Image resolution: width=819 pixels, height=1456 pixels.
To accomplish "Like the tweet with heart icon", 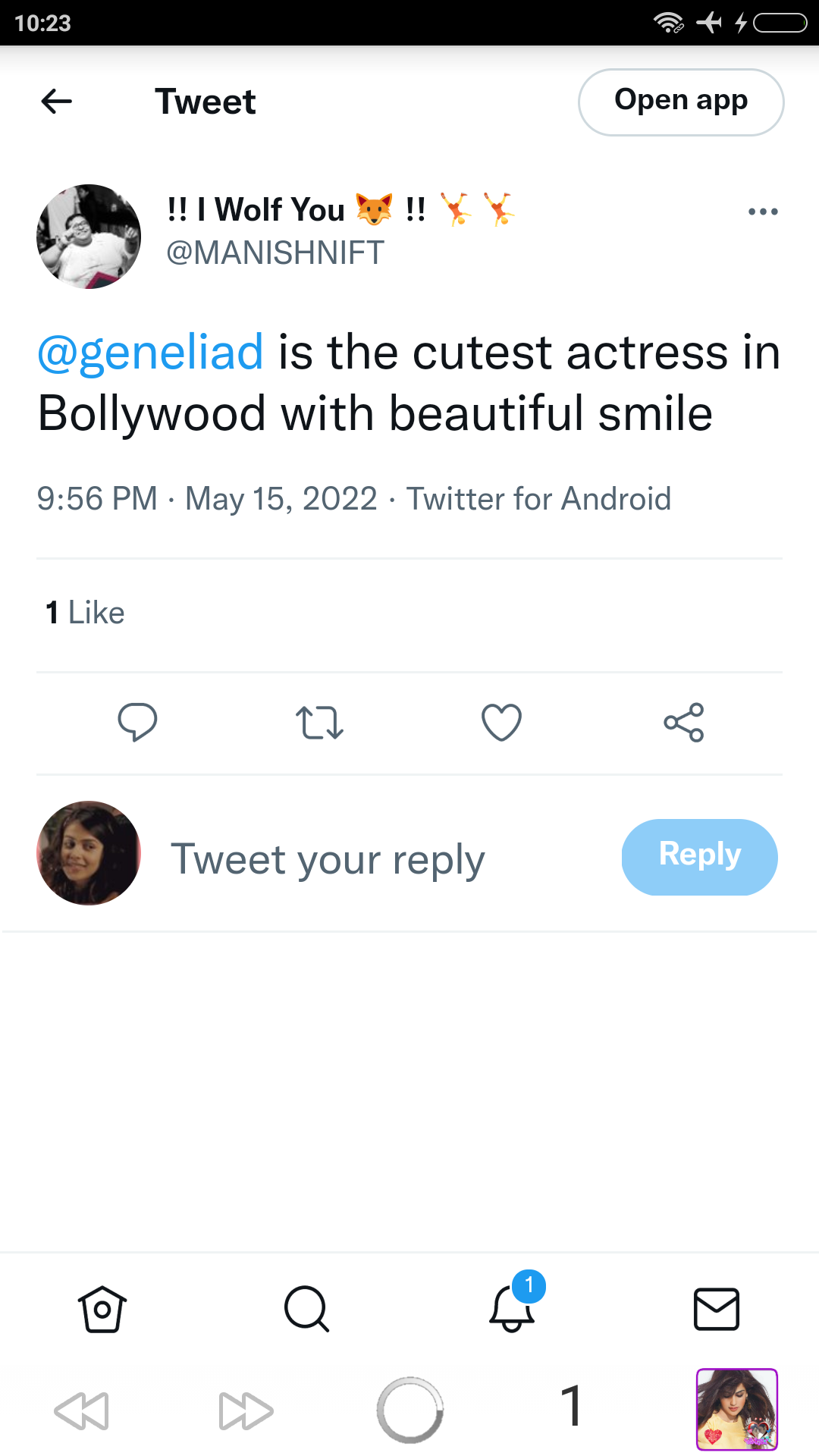I will (x=501, y=722).
